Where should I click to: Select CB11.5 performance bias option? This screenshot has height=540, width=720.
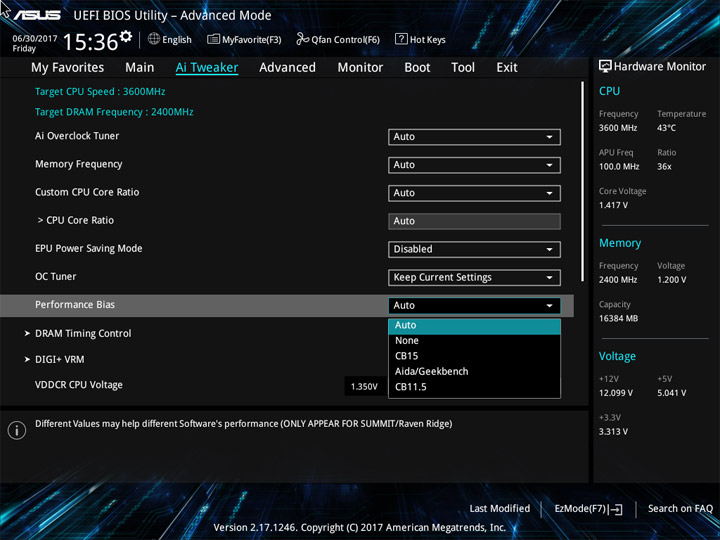coord(474,387)
